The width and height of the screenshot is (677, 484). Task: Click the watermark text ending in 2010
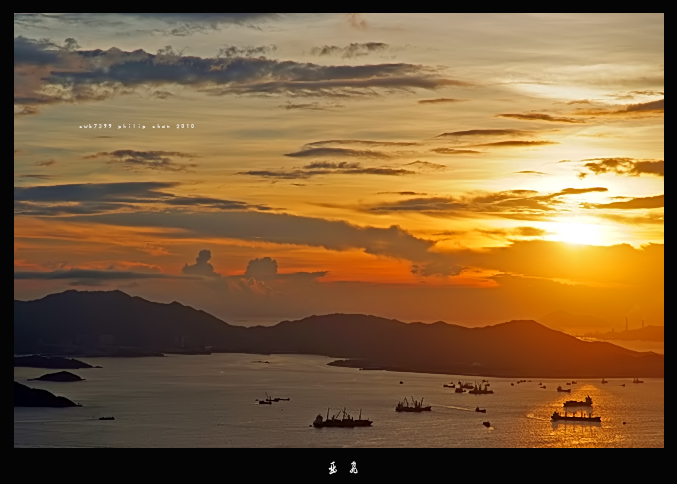tap(137, 126)
